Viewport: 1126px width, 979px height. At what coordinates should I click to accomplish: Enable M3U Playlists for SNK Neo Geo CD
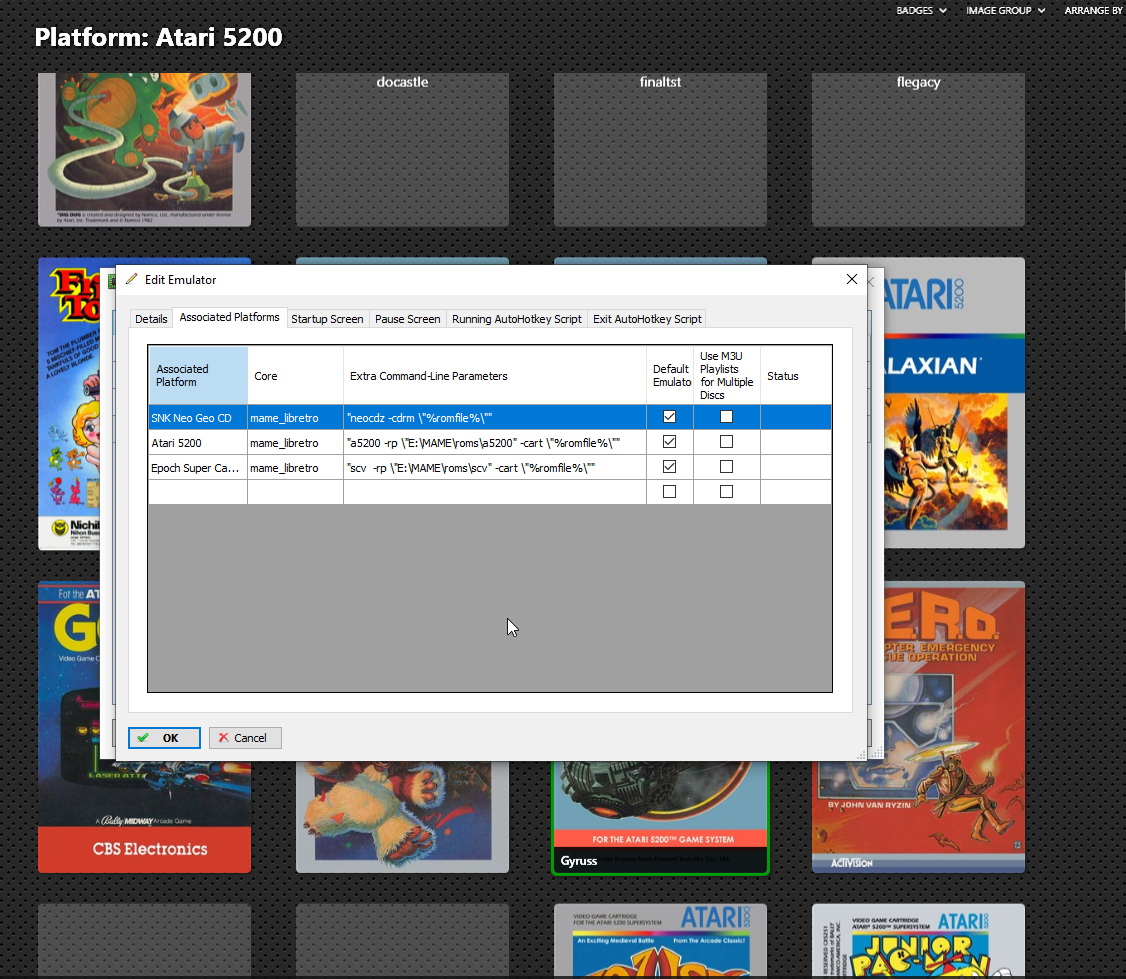pos(727,417)
